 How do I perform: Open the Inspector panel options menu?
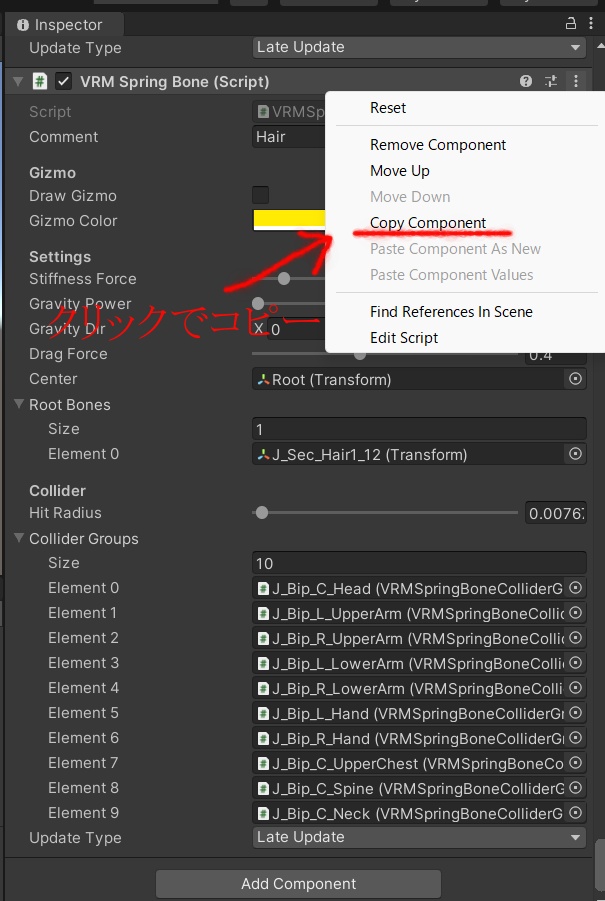point(591,24)
